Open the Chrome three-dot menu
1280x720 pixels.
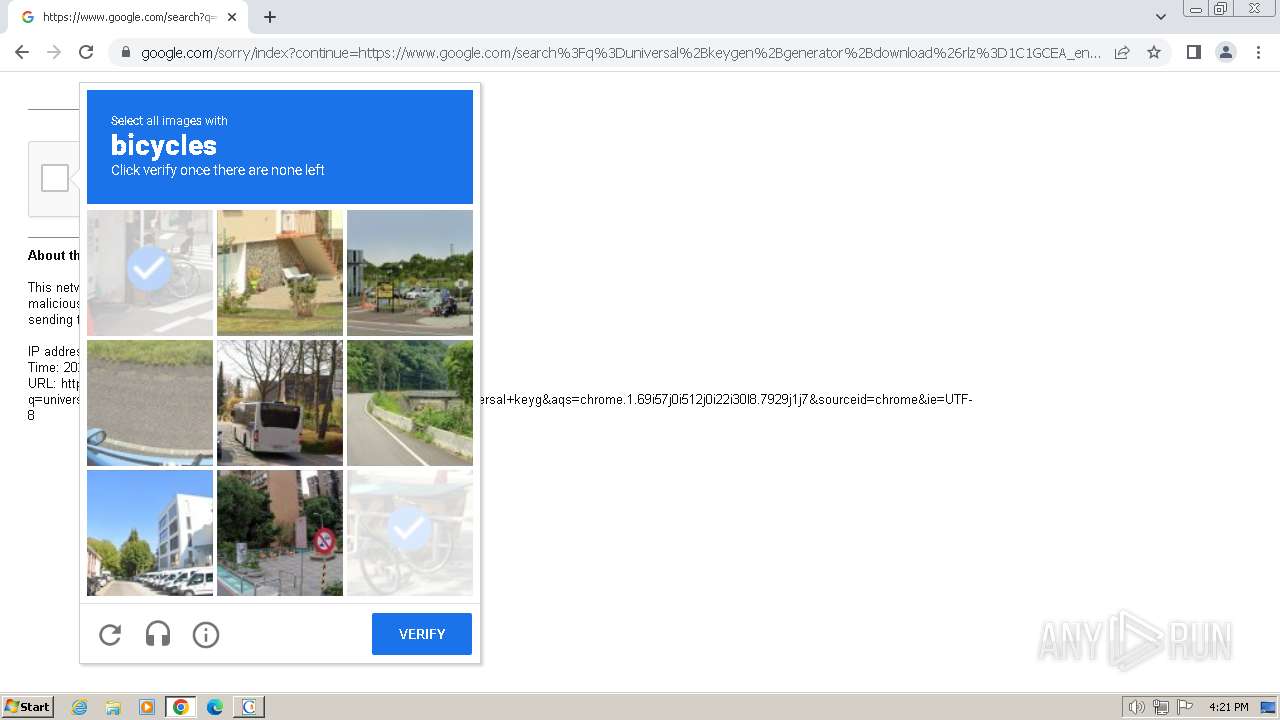click(1258, 52)
